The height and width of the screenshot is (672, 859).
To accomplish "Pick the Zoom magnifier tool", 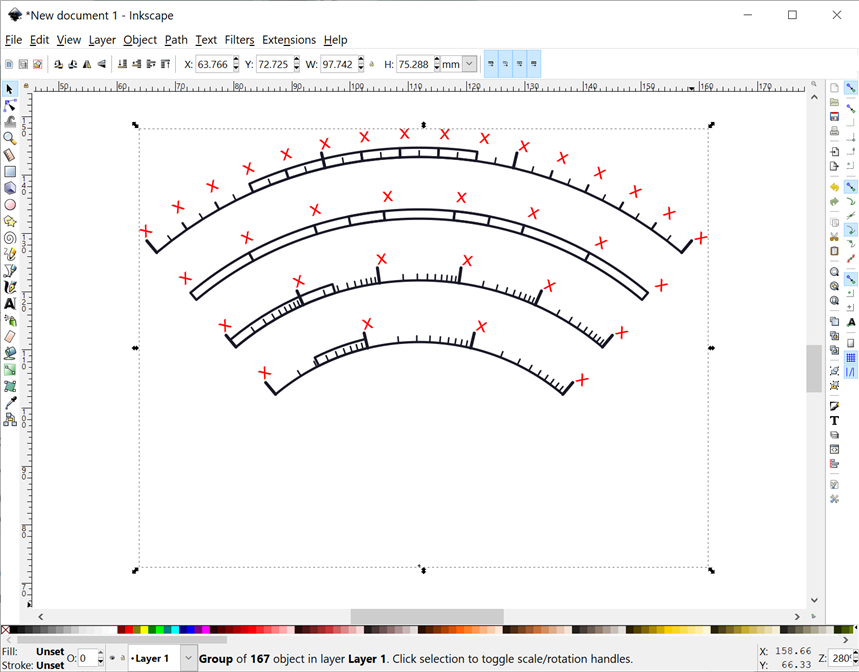I will 10,138.
